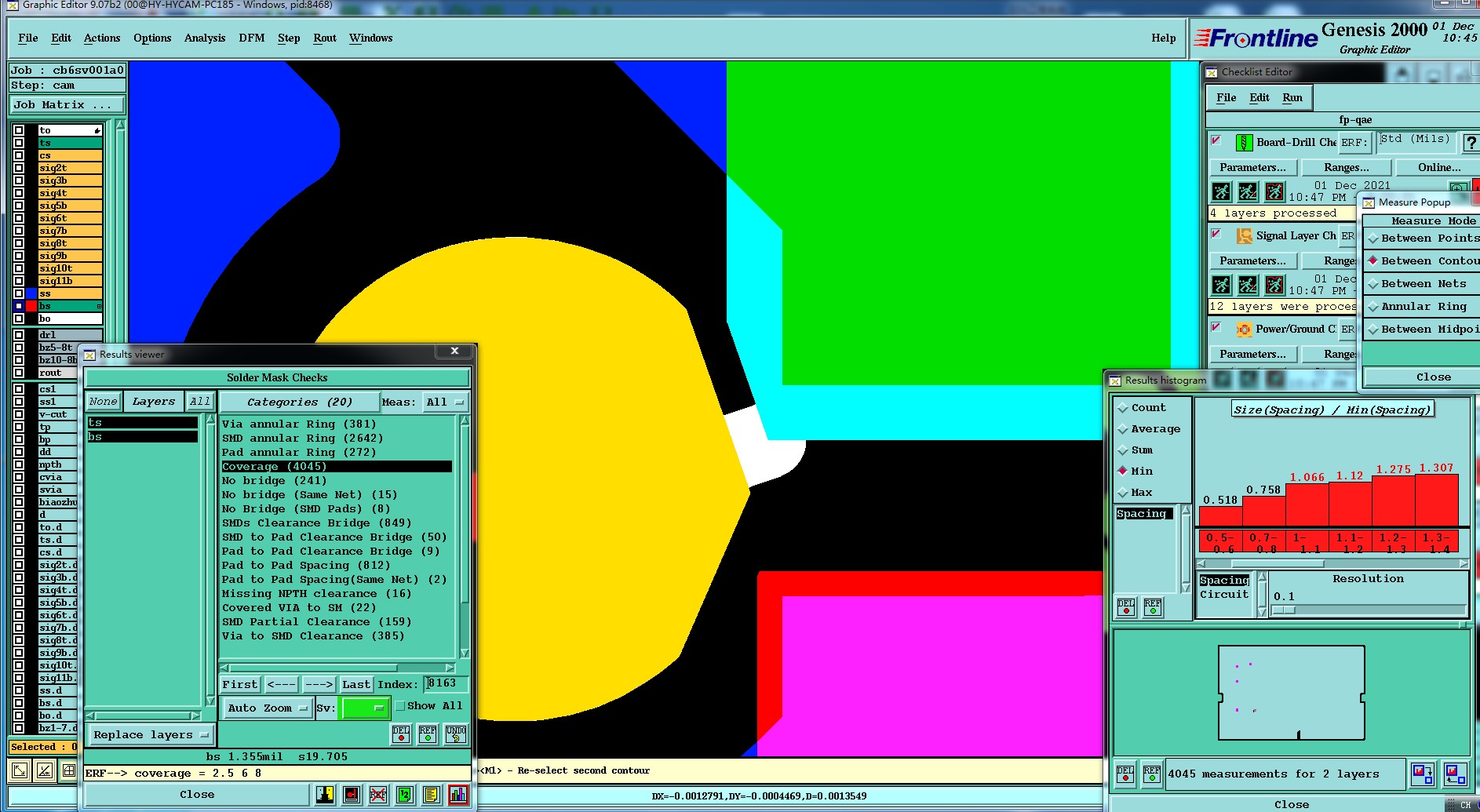Screen dimensions: 1480x812
Task: Click red running-man icon under Signal Layer Check
Action: tap(1274, 285)
